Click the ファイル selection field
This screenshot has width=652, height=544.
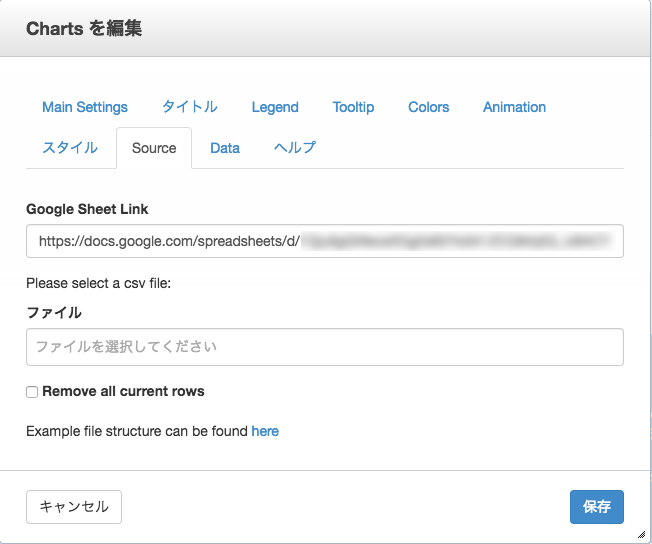325,347
